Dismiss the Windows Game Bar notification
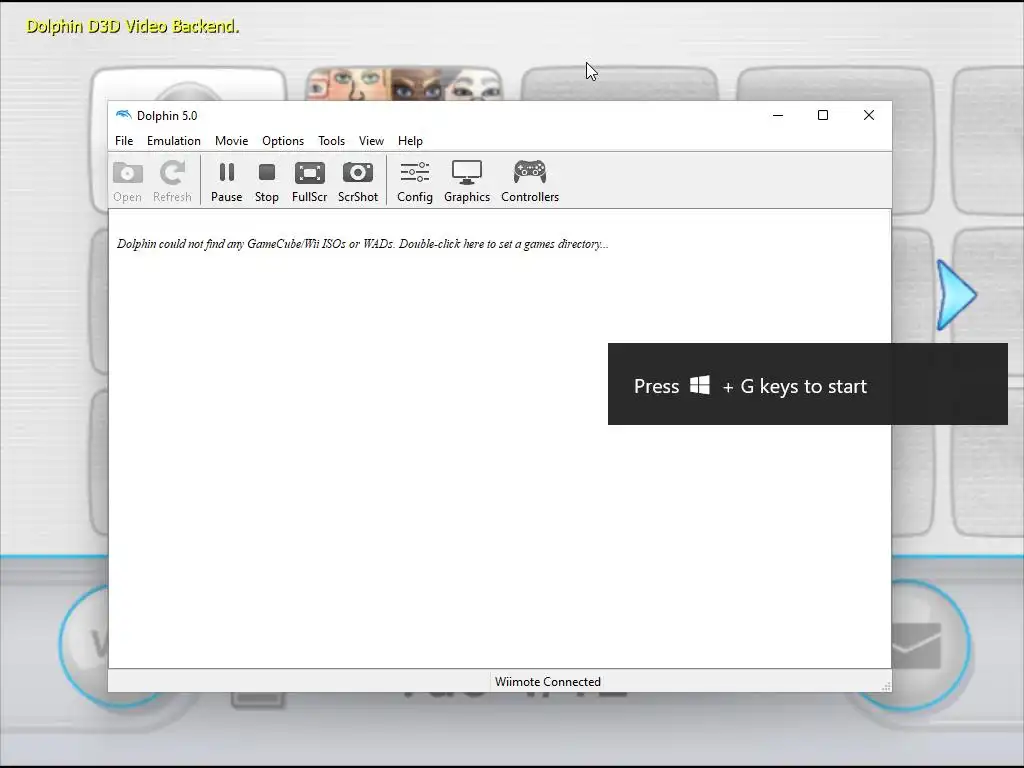The height and width of the screenshot is (768, 1024). (807, 384)
